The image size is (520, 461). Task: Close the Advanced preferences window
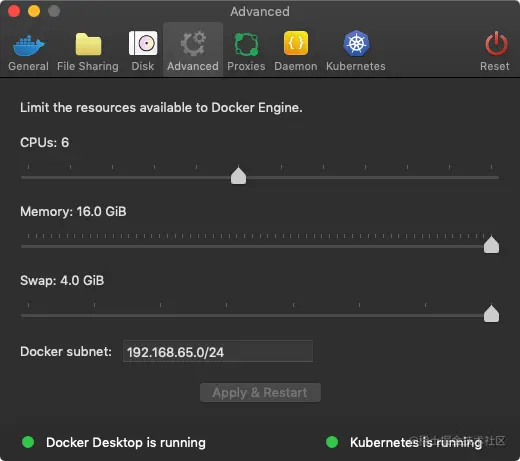14,11
